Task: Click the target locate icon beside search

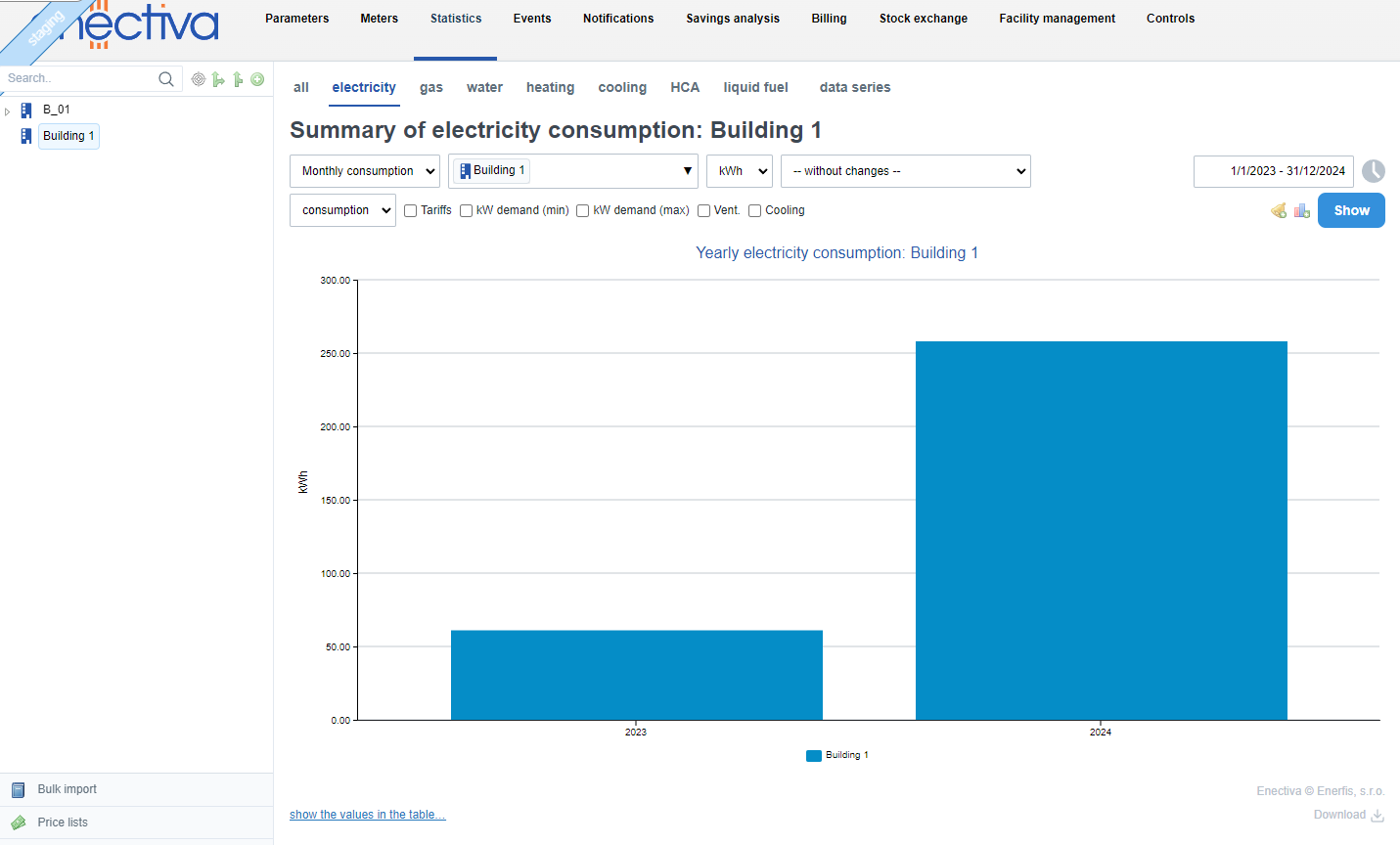Action: point(199,79)
